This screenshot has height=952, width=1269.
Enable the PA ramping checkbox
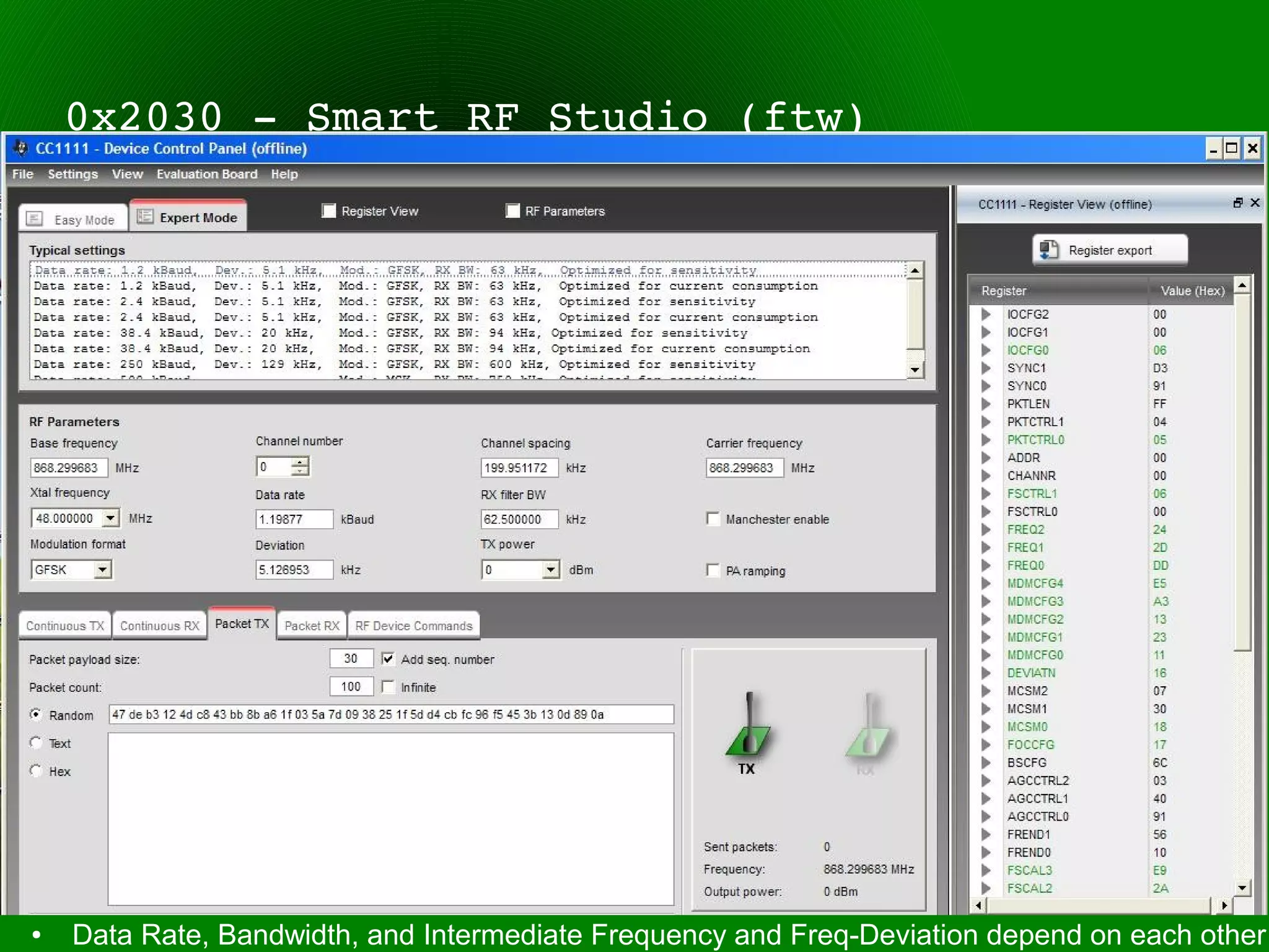713,570
